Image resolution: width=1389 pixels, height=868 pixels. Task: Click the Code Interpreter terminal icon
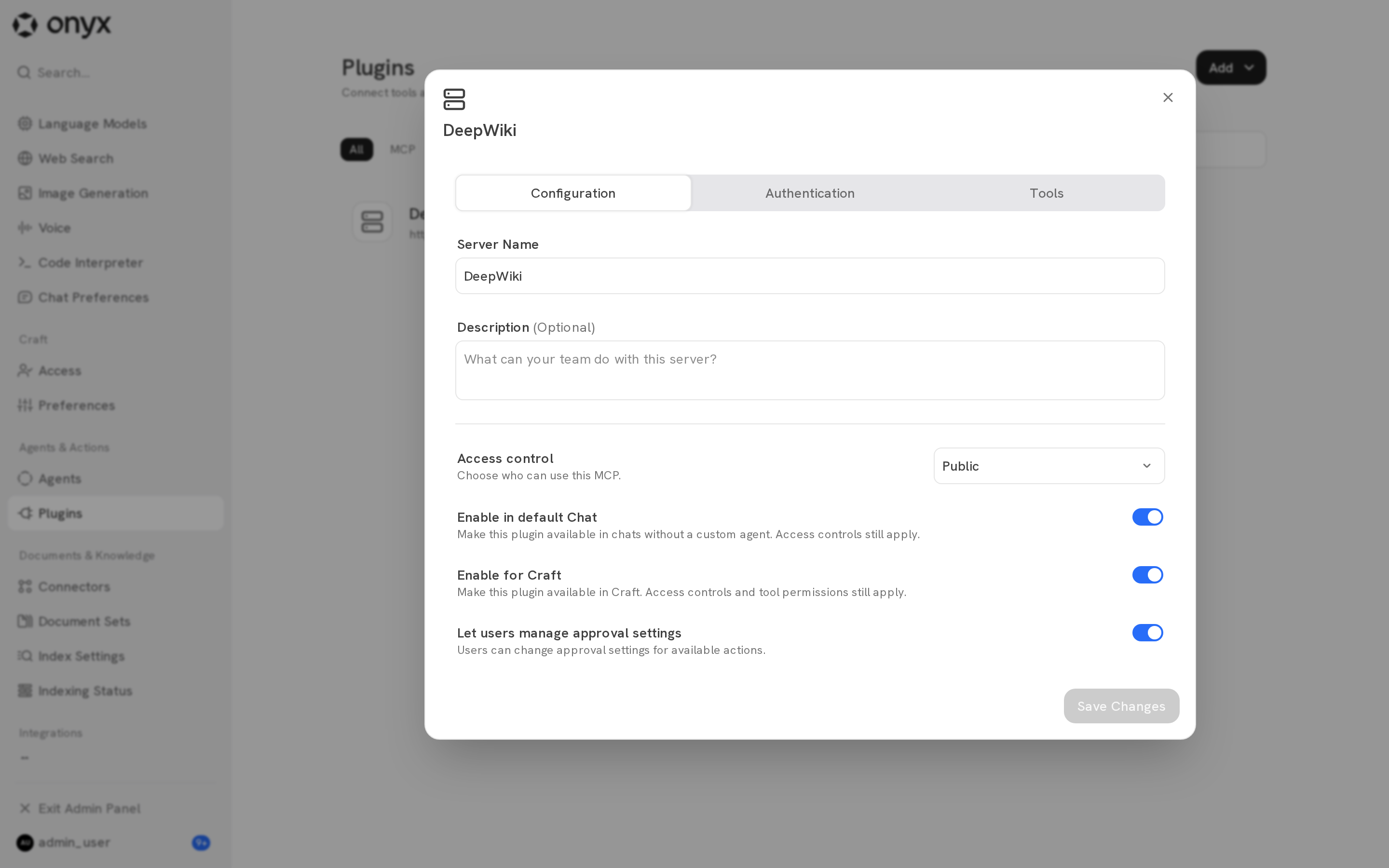pos(25,262)
